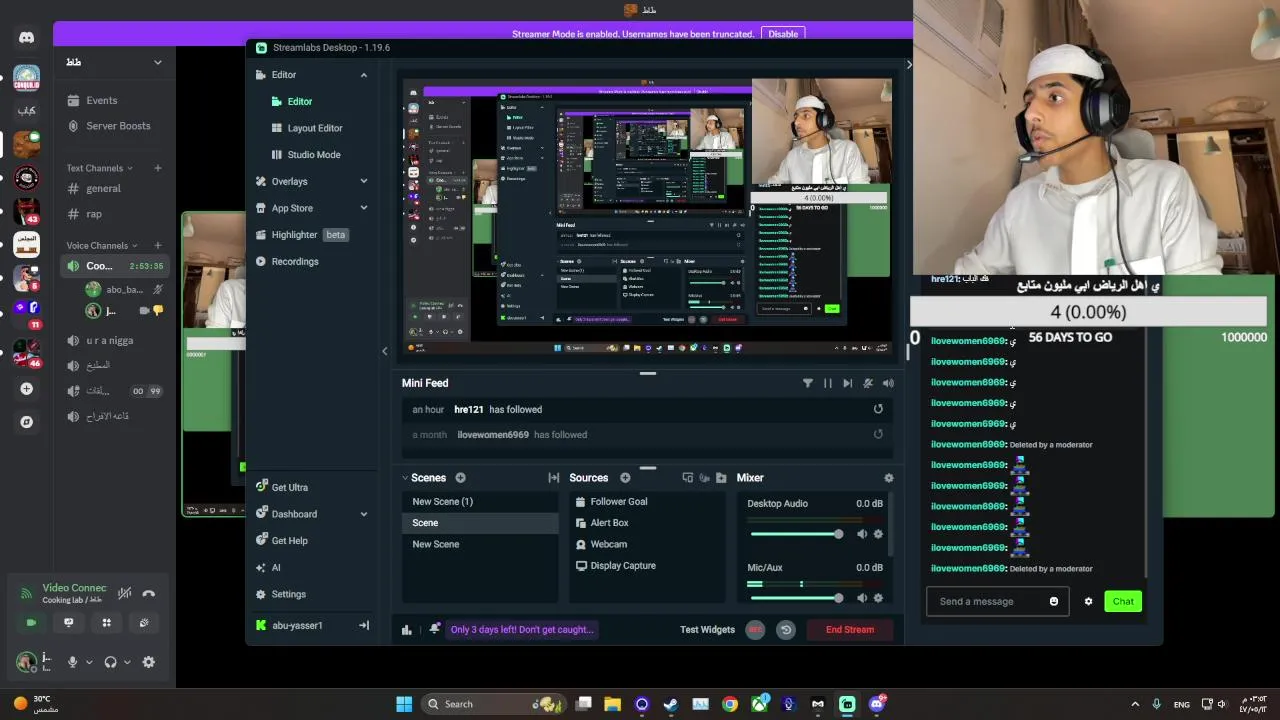Click the volume icon in Mini Feed header
Image resolution: width=1280 pixels, height=720 pixels.
coord(888,383)
